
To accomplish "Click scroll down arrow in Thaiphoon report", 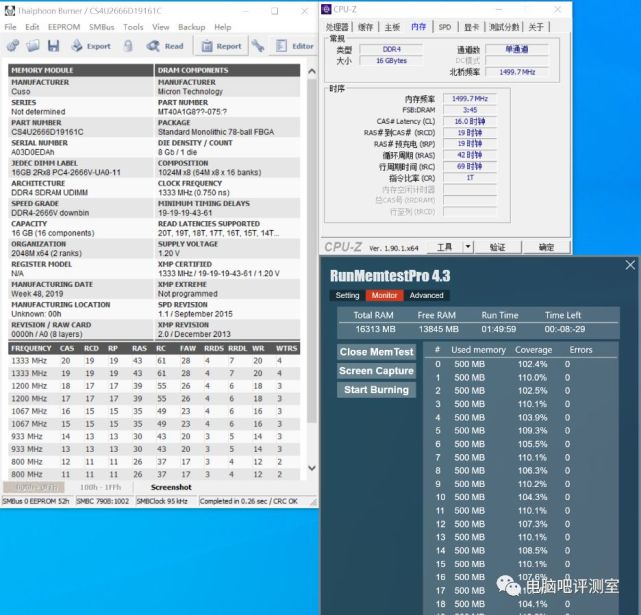I will click(312, 468).
